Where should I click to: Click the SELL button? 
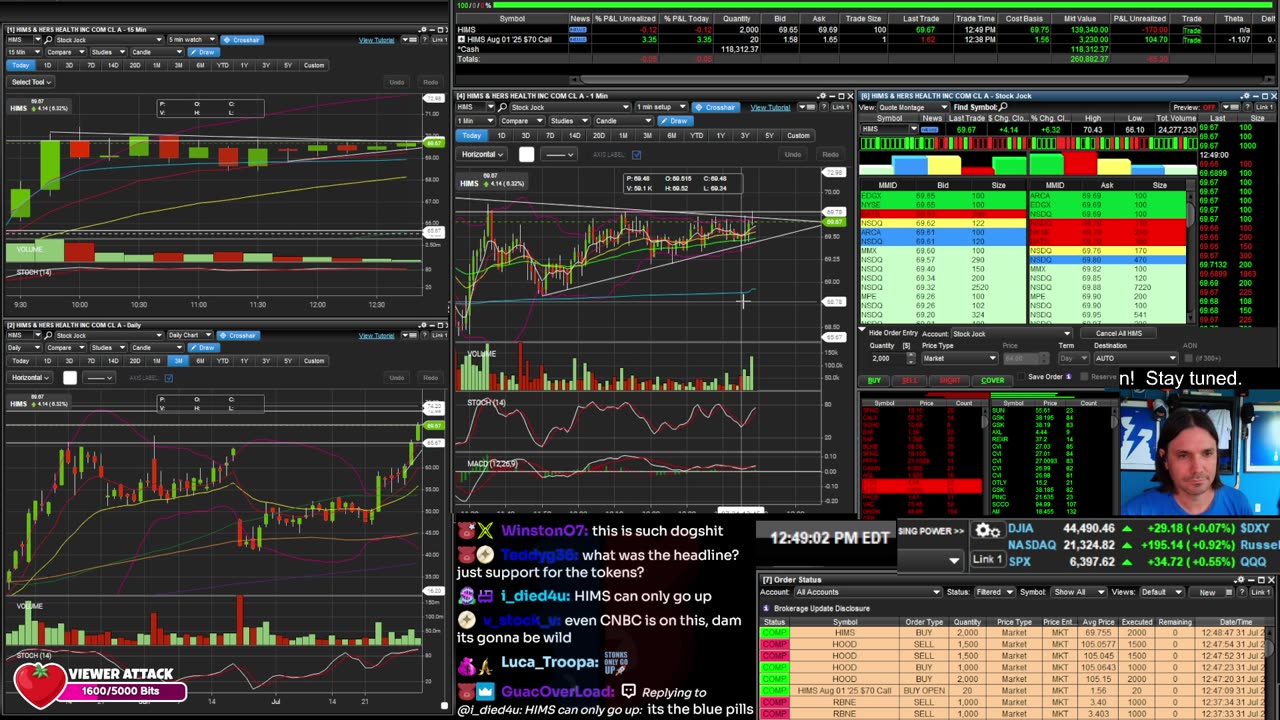click(x=910, y=380)
